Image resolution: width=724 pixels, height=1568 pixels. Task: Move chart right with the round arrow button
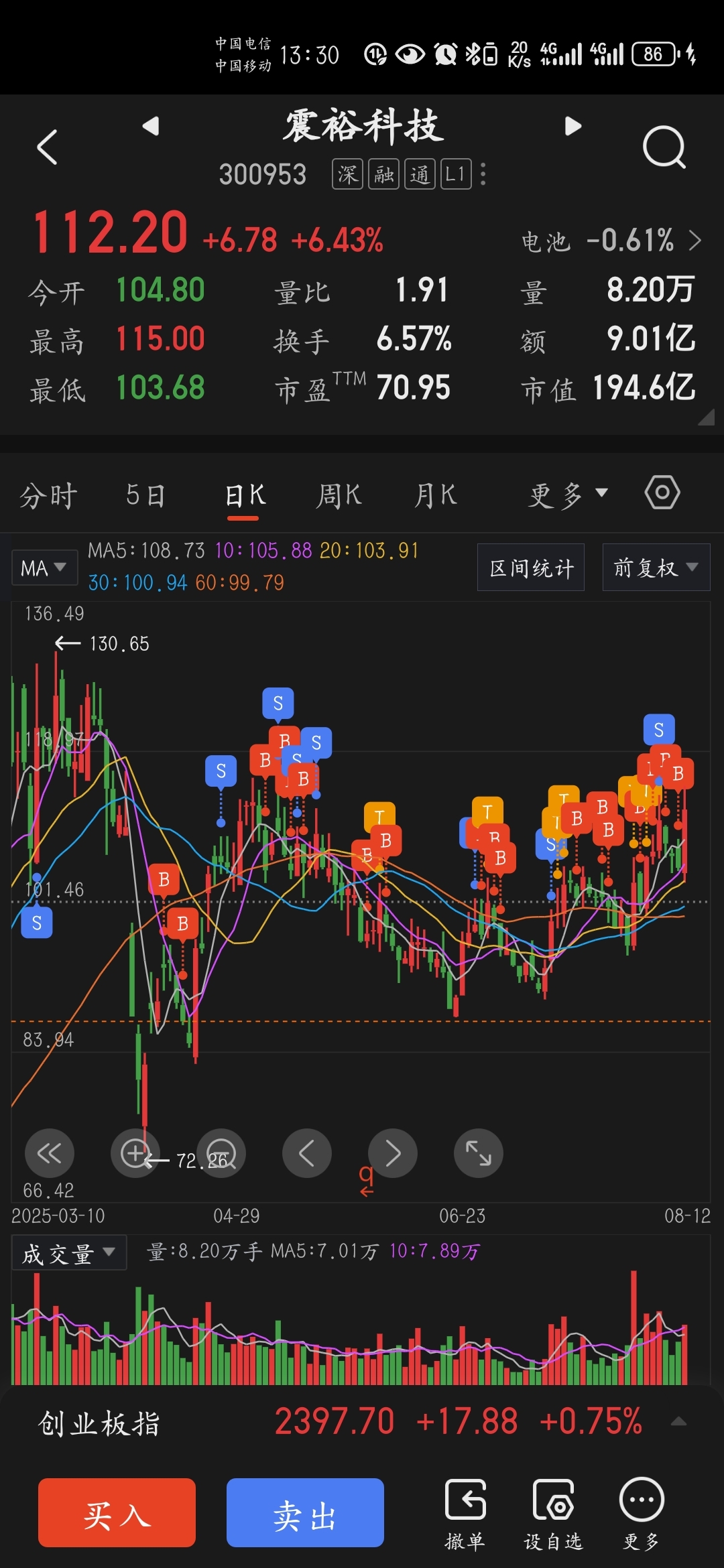click(x=393, y=1153)
